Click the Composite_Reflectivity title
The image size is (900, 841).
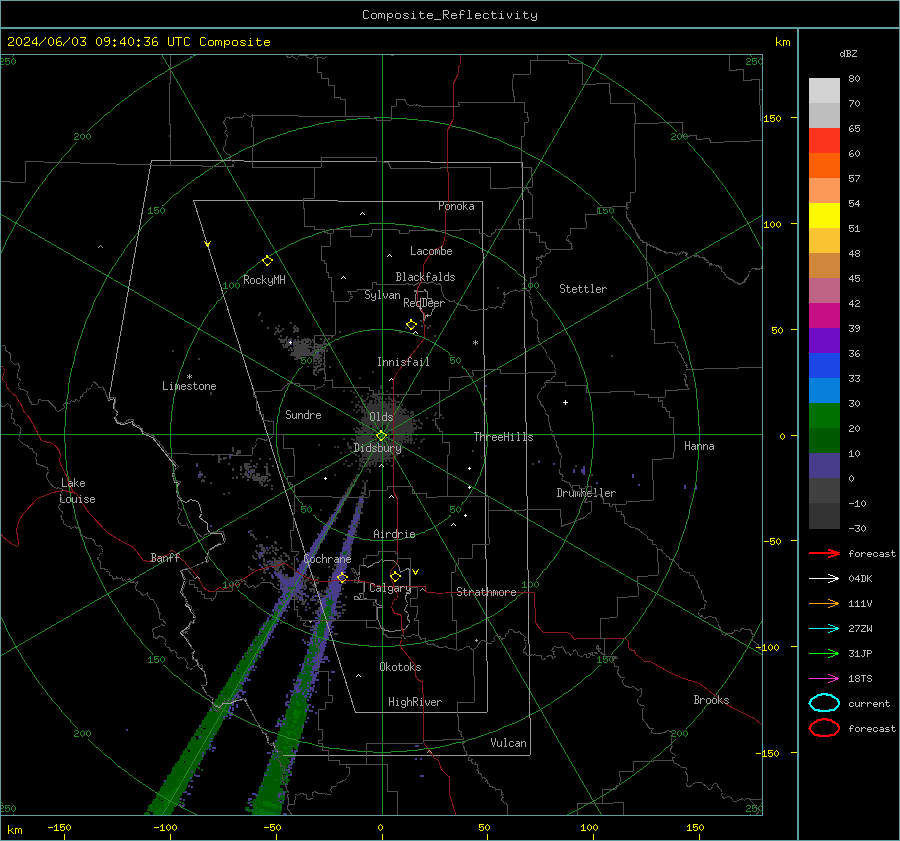click(449, 15)
